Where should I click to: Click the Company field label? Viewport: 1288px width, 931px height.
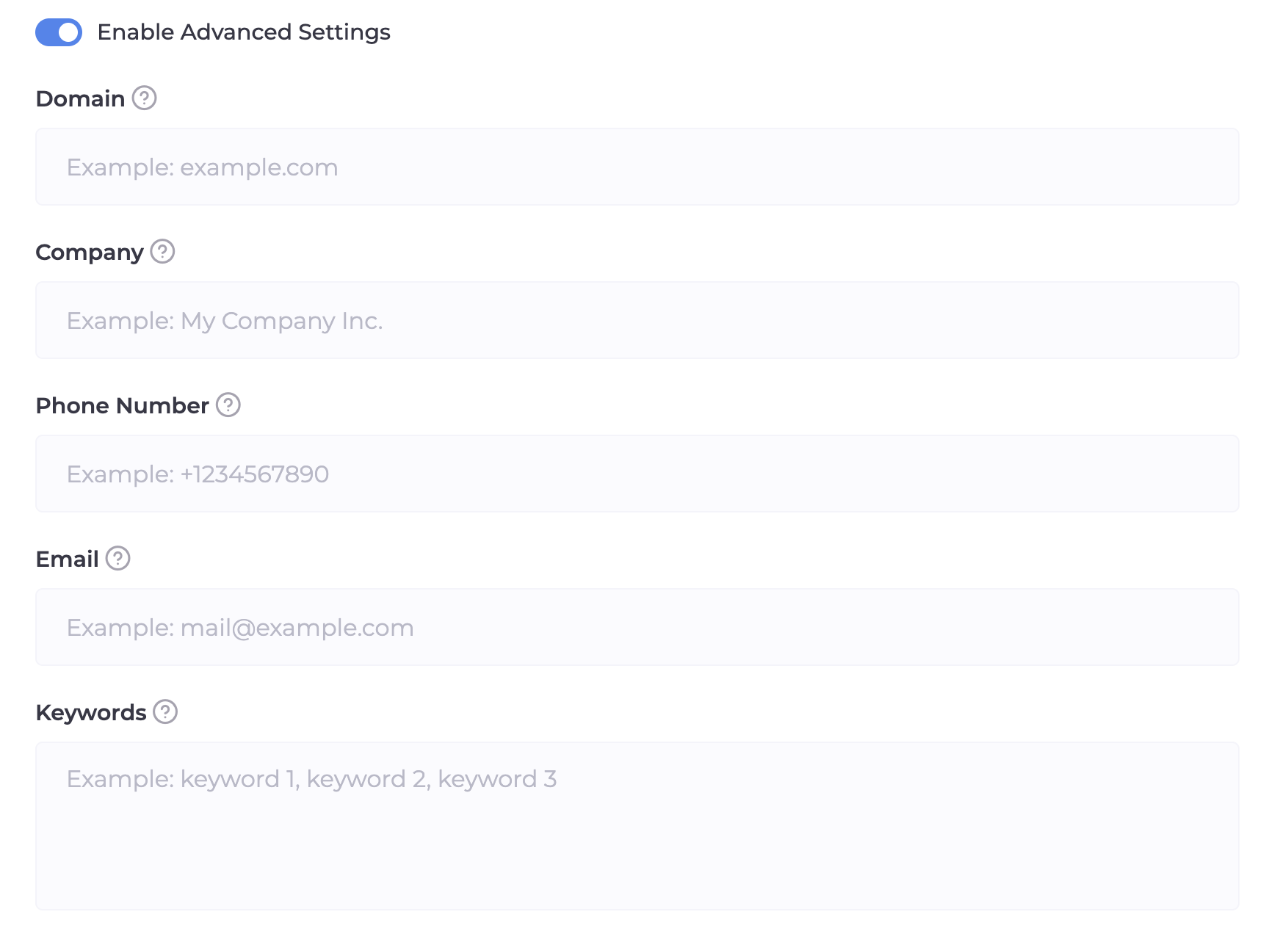(90, 252)
